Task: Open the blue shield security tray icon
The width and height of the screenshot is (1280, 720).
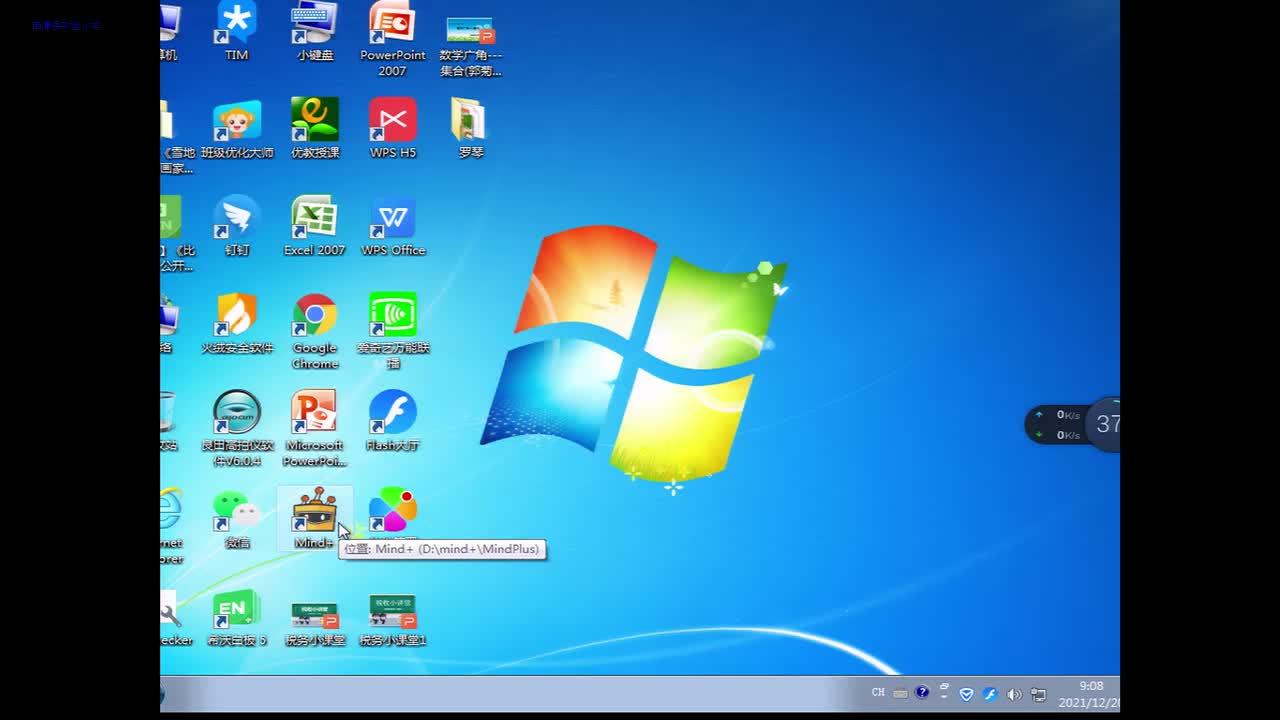Action: [966, 694]
